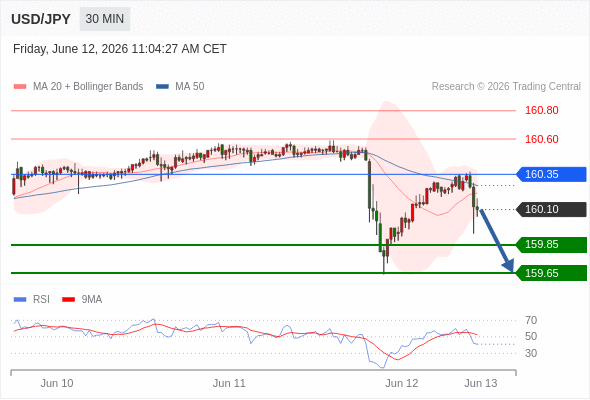Click the RSI 50 axis value

click(531, 336)
